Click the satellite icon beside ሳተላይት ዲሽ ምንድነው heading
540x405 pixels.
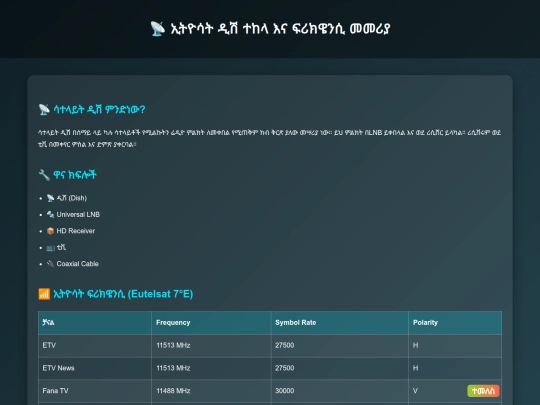[44, 110]
